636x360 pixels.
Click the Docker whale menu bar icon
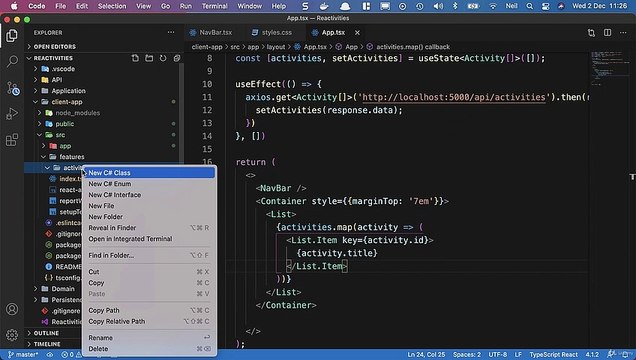click(x=324, y=6)
